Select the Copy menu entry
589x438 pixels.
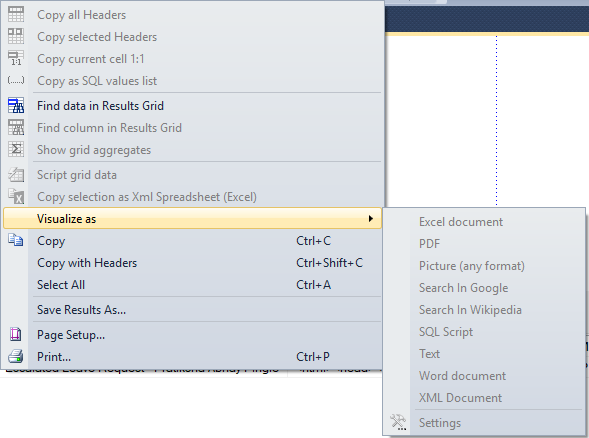[x=193, y=240]
